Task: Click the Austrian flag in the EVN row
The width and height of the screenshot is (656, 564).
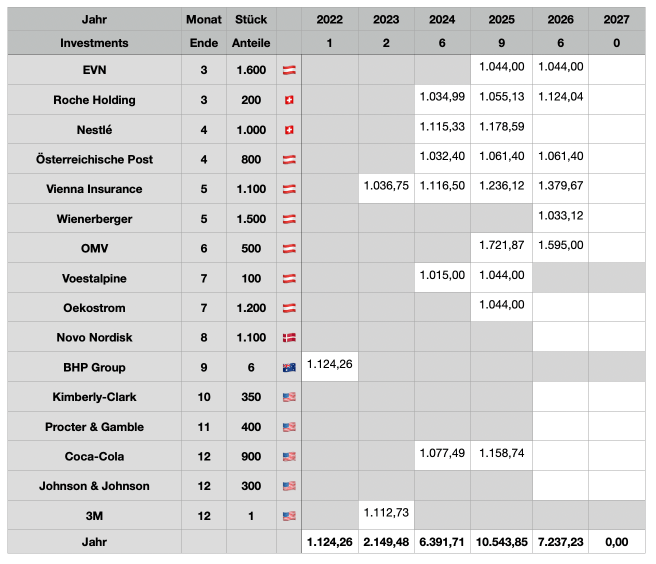Action: (x=290, y=70)
